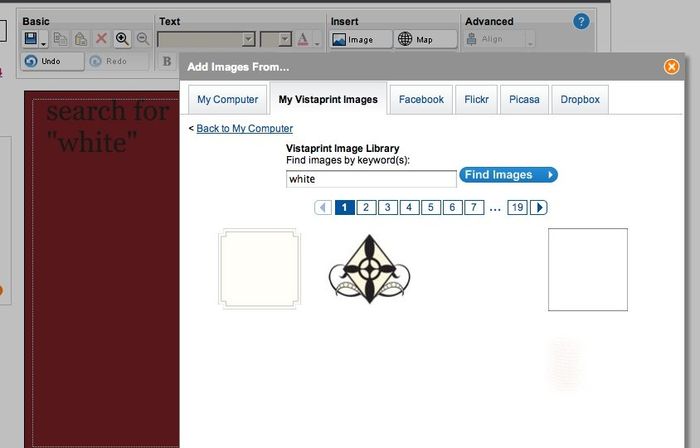Image resolution: width=700 pixels, height=448 pixels.
Task: Click the red X delete icon
Action: [x=101, y=39]
